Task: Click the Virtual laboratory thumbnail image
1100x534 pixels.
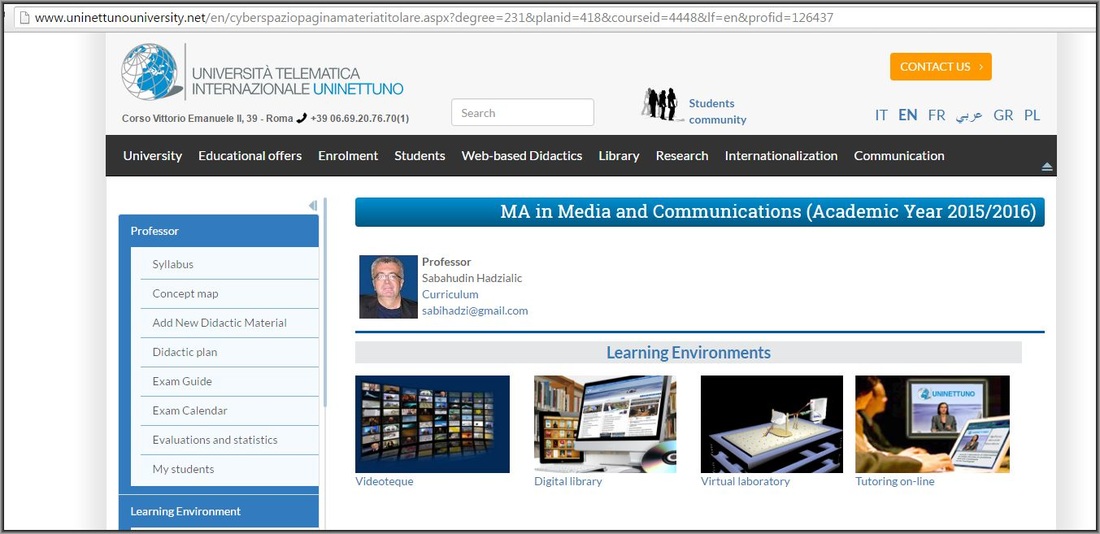Action: 772,424
